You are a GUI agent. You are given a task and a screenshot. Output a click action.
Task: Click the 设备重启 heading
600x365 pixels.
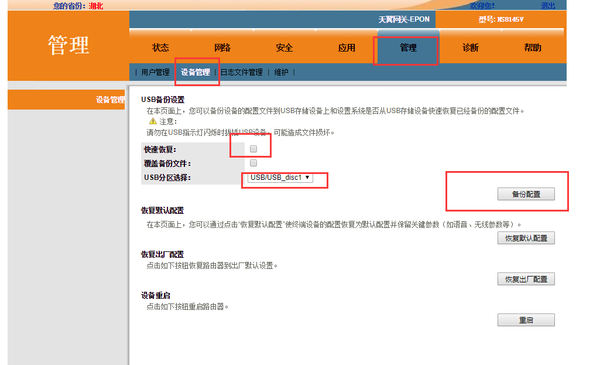tap(155, 295)
